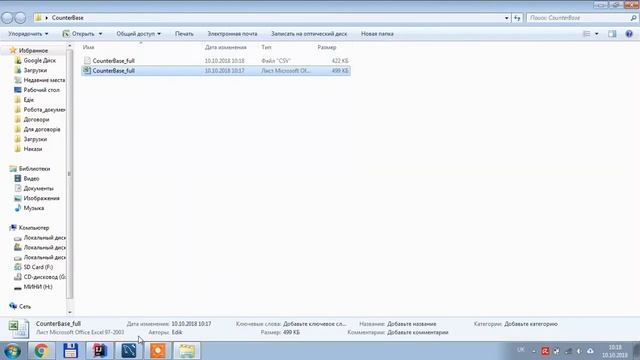Viewport: 640px width, 360px height.
Task: Click Записать на оптический диск
Action: click(309, 34)
